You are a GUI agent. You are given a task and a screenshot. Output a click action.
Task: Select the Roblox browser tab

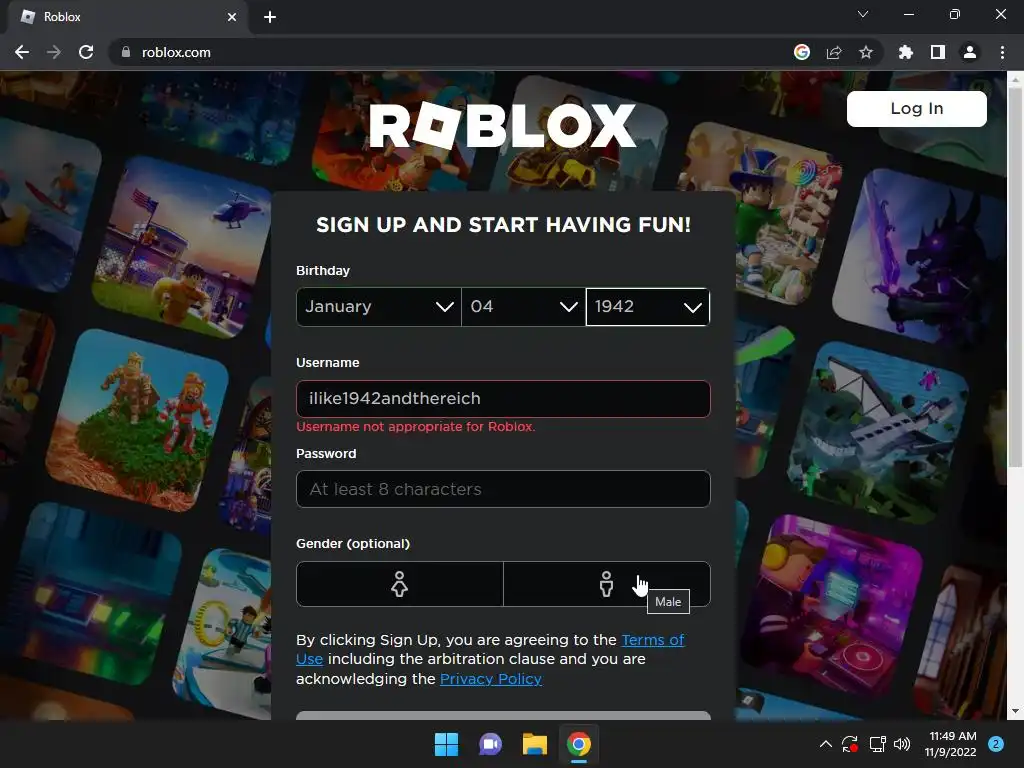point(127,17)
